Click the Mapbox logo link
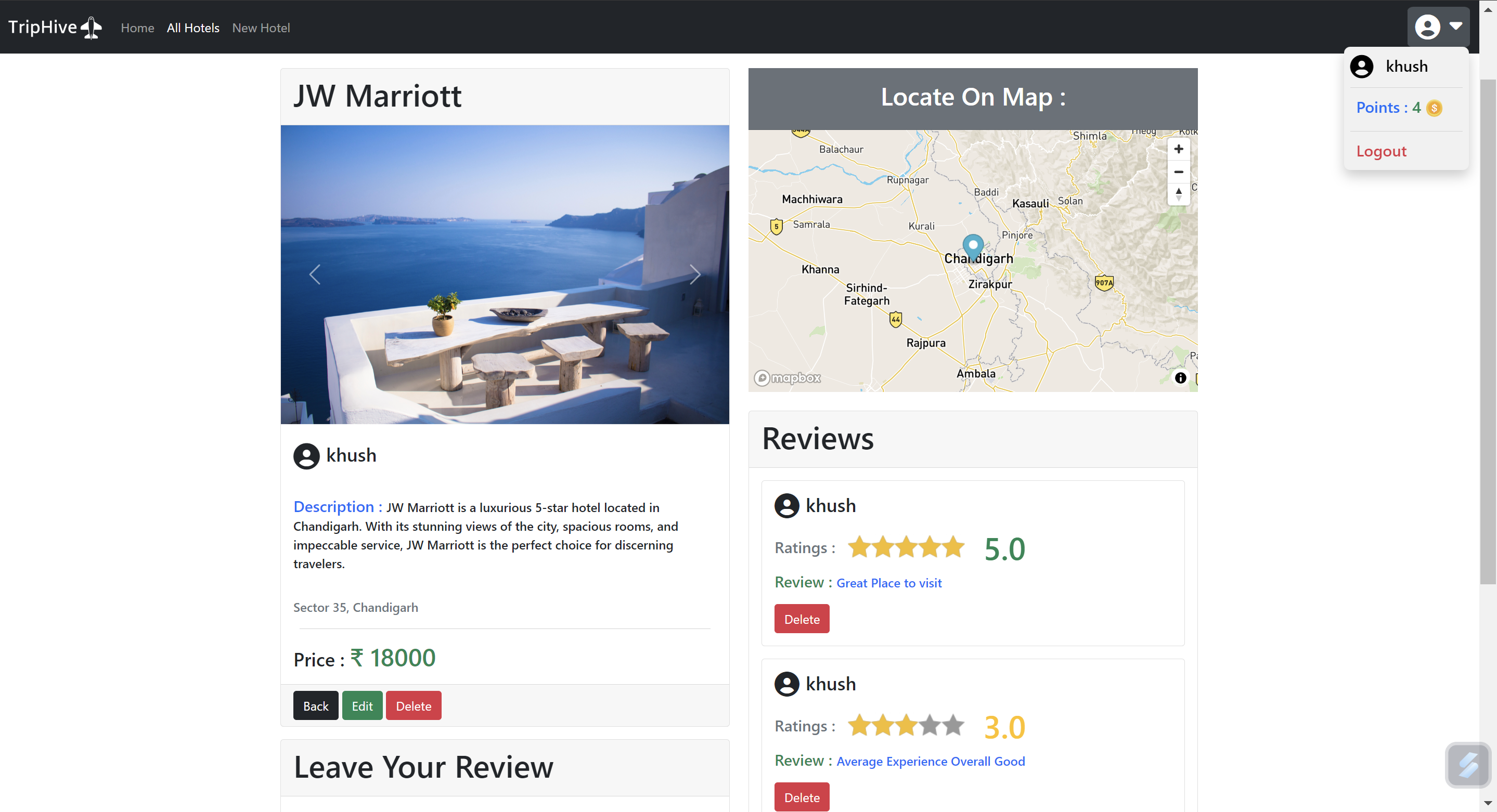Screen dimensions: 1497x812 [787, 378]
